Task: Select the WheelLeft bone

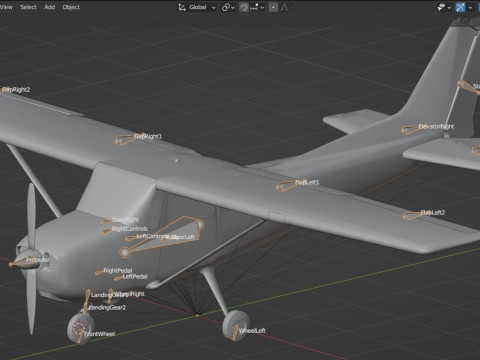Action: point(235,333)
